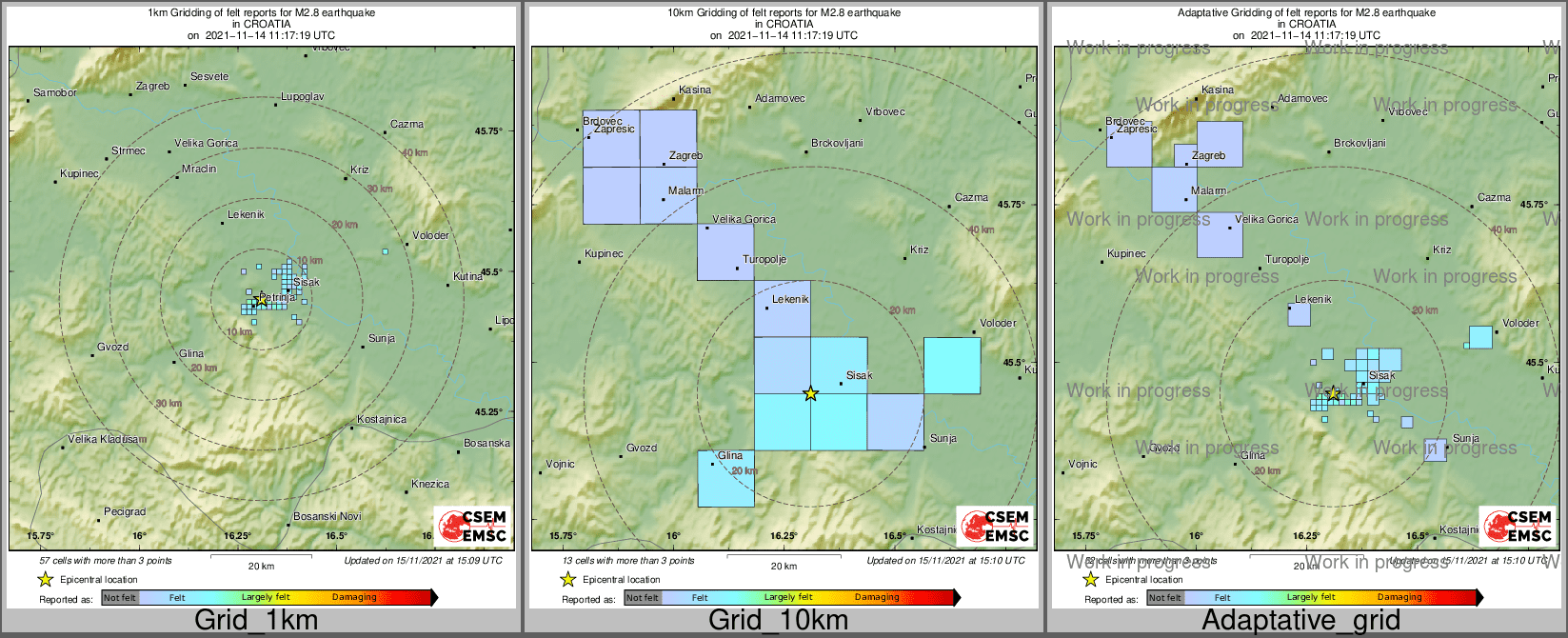The height and width of the screenshot is (638, 1568).
Task: Click the Sisak label in Grid_10km map
Action: tap(859, 375)
